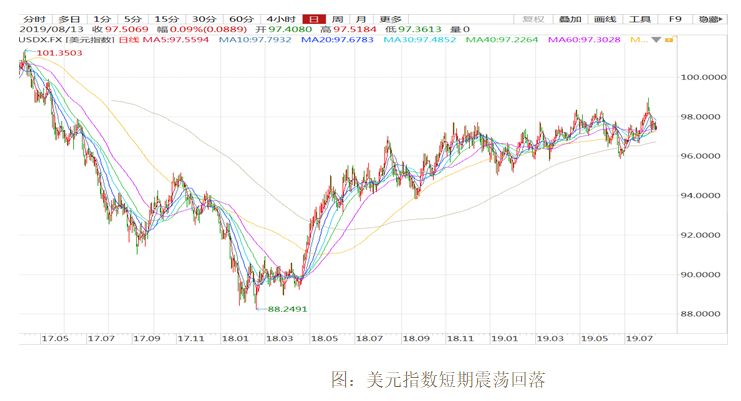Screen dimensions: 741x401
Task: Switch to the 月 monthly chart
Action: pos(361,19)
